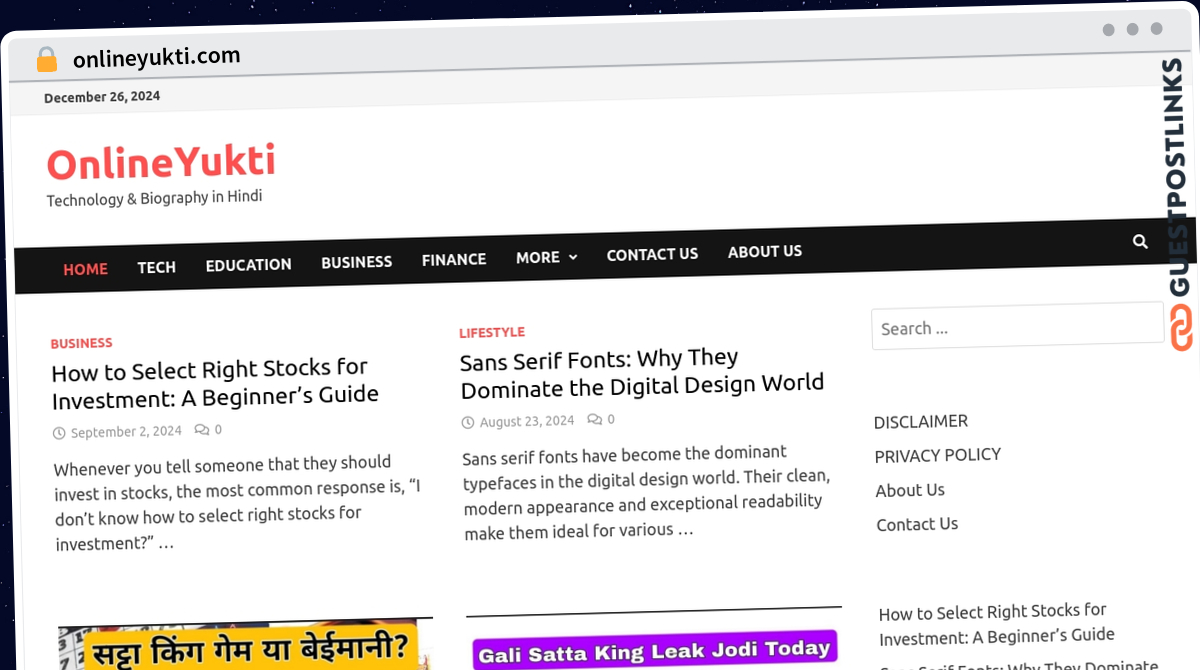This screenshot has width=1200, height=670.
Task: Open the PRIVACY POLICY sidebar link
Action: point(938,455)
